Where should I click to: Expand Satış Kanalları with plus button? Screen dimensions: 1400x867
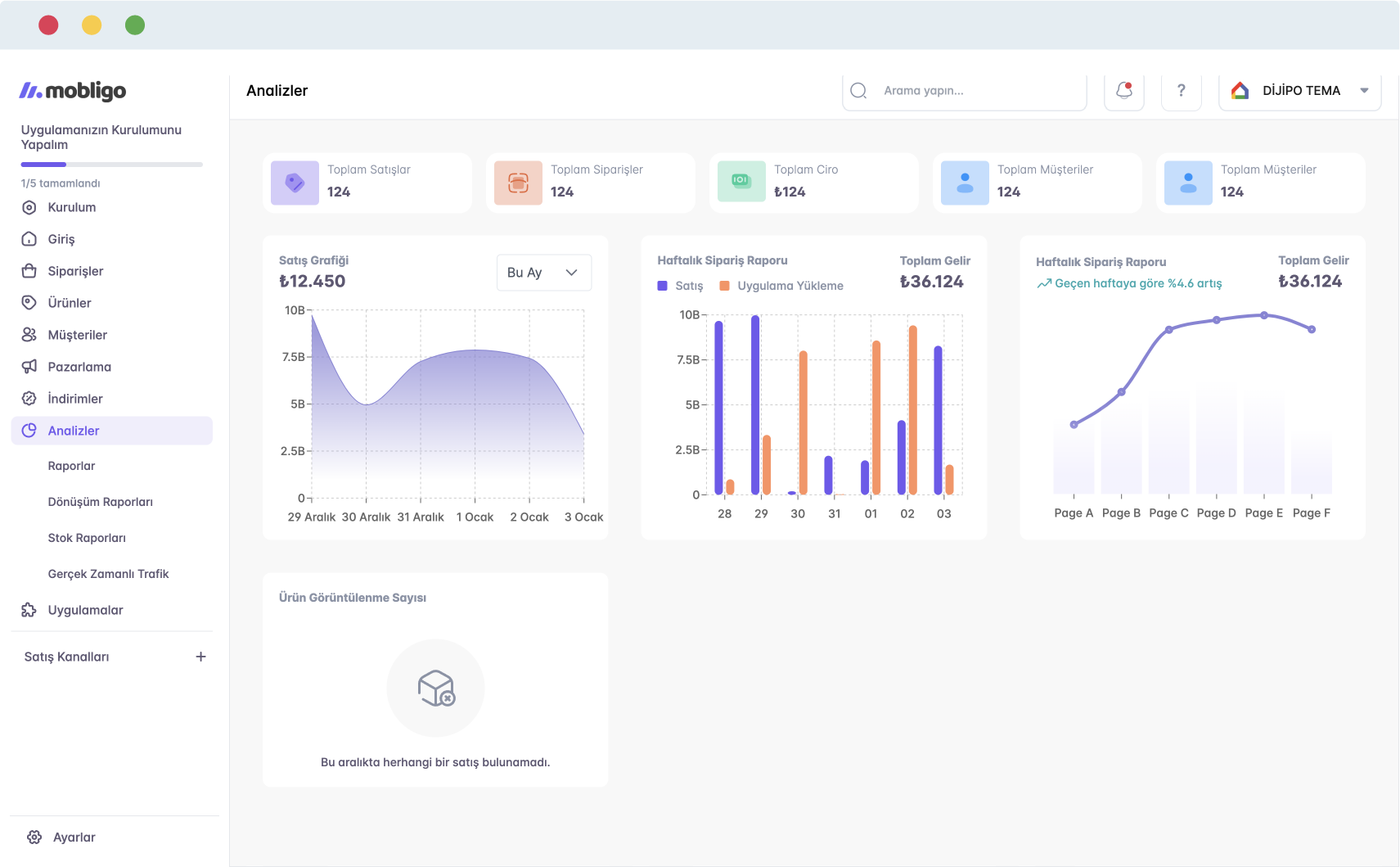(200, 657)
